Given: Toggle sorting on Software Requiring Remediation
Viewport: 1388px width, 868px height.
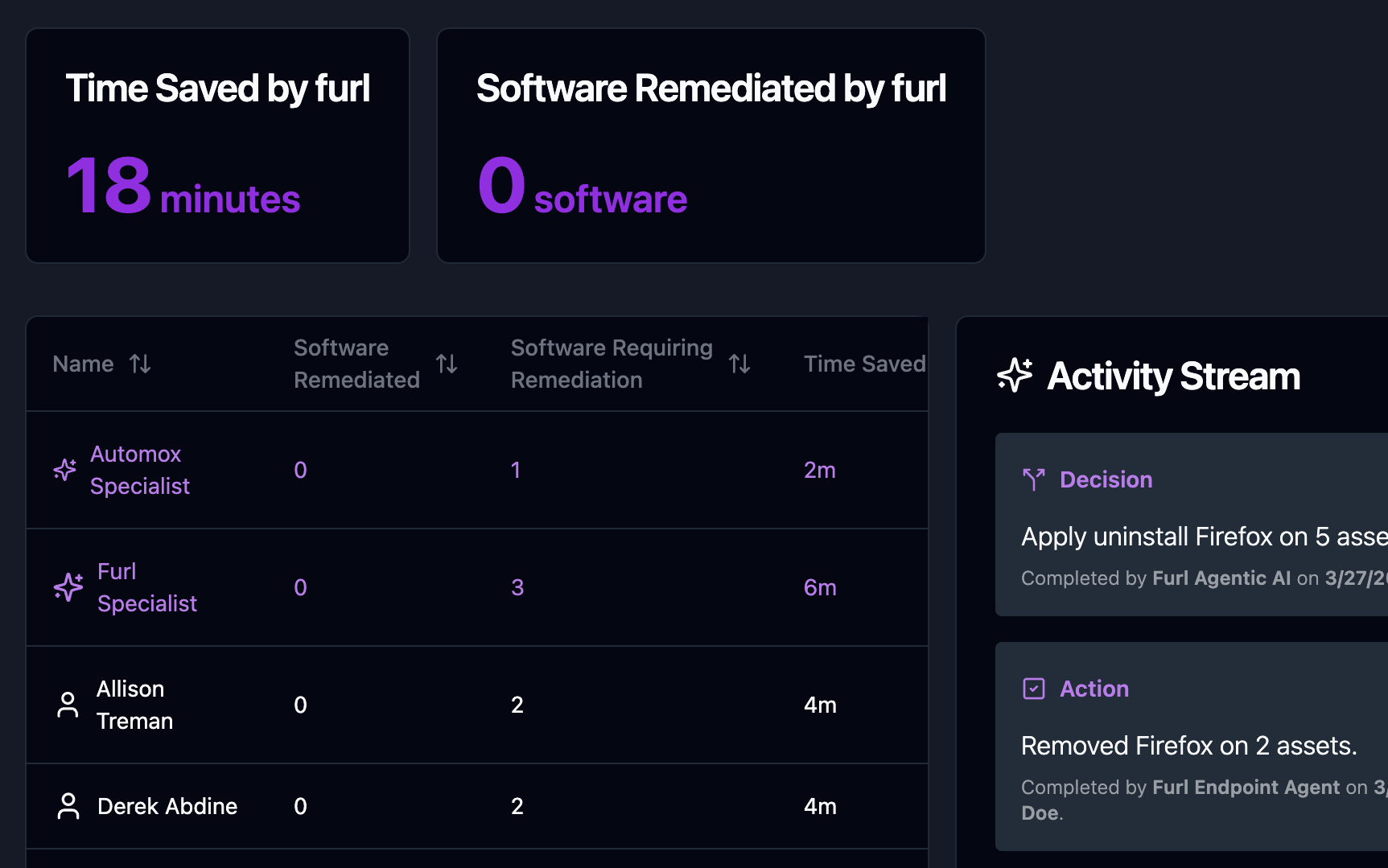Looking at the screenshot, I should (740, 364).
